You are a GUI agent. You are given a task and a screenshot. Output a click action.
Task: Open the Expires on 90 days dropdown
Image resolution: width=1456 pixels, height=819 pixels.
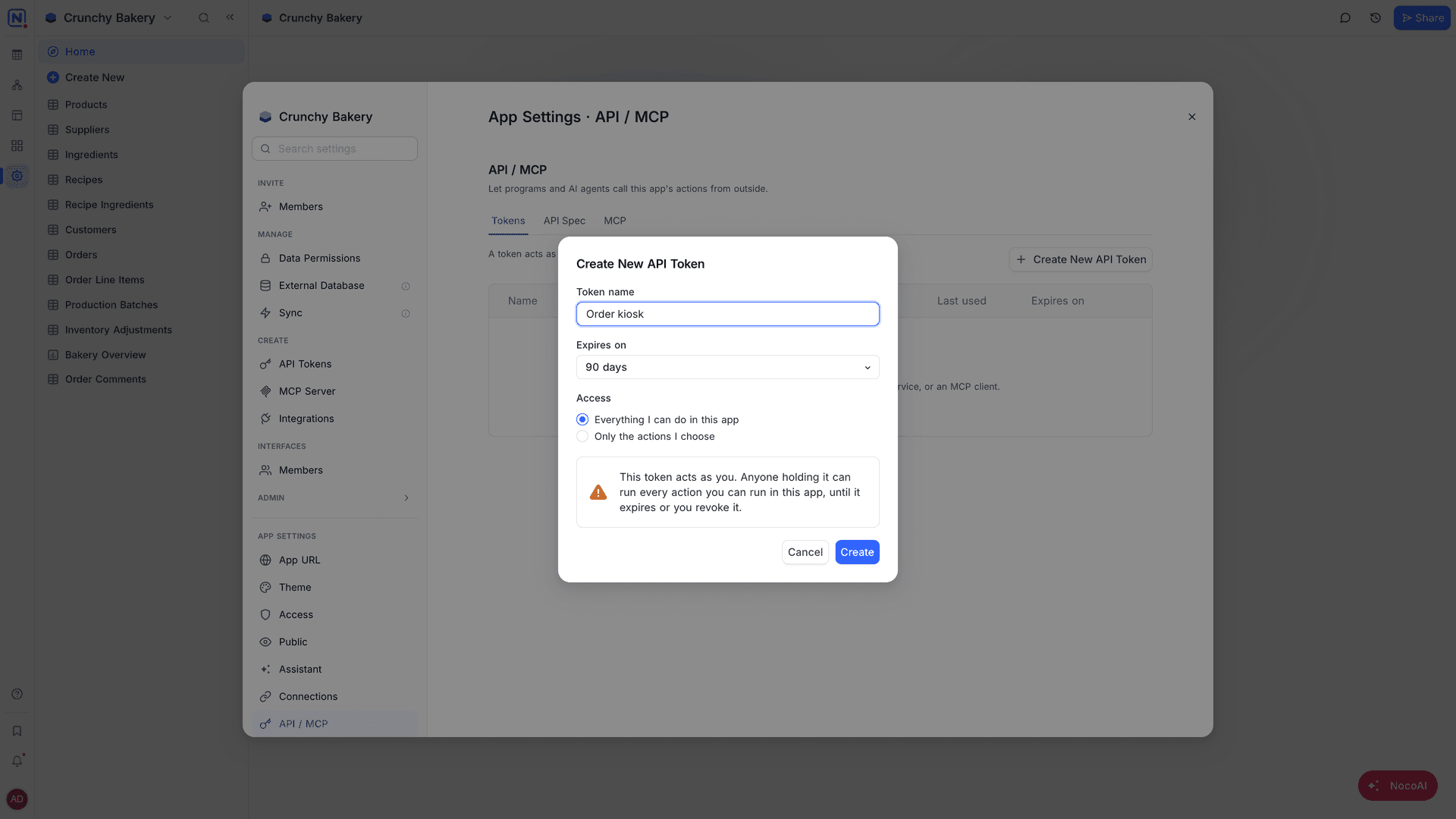(728, 367)
